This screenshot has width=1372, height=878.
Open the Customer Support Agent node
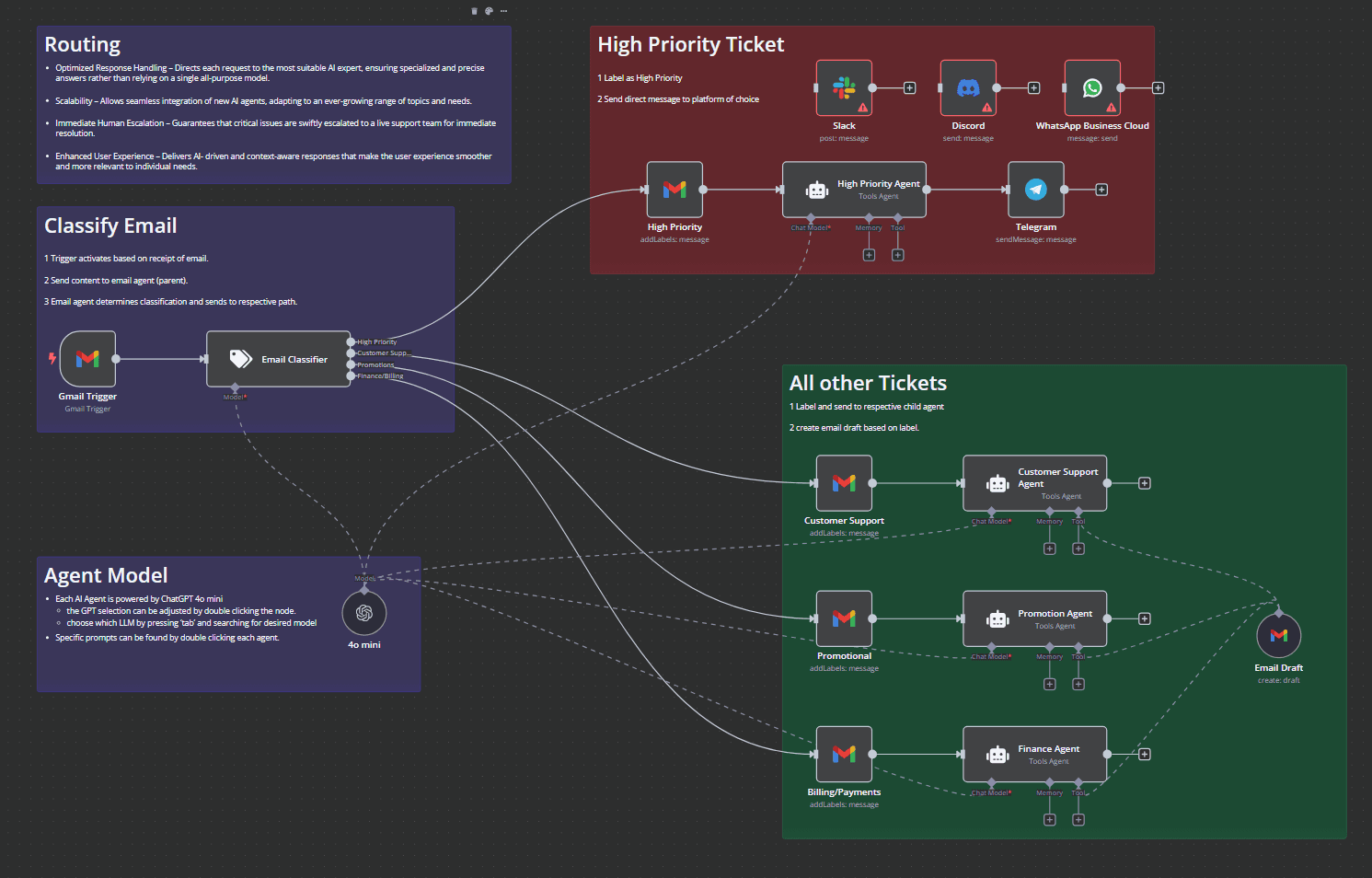tap(1034, 482)
